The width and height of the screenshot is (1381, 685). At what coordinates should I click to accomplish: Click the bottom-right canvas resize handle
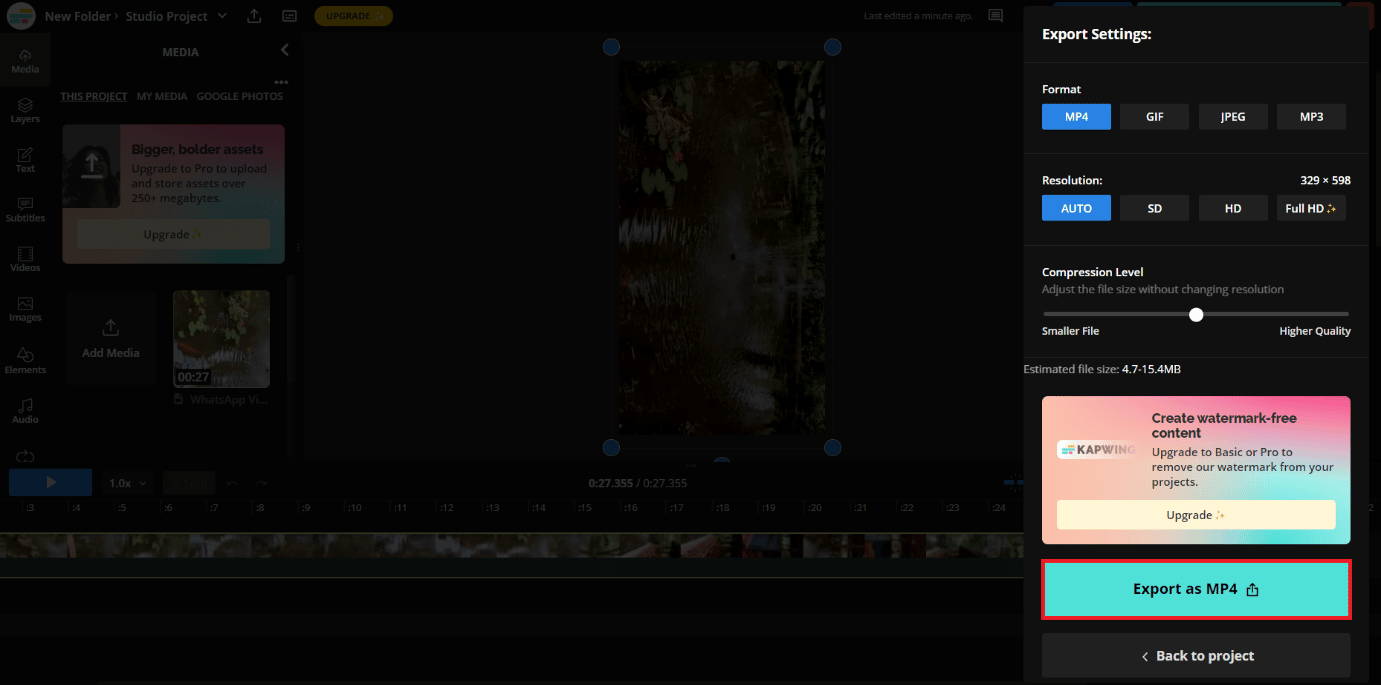(832, 447)
